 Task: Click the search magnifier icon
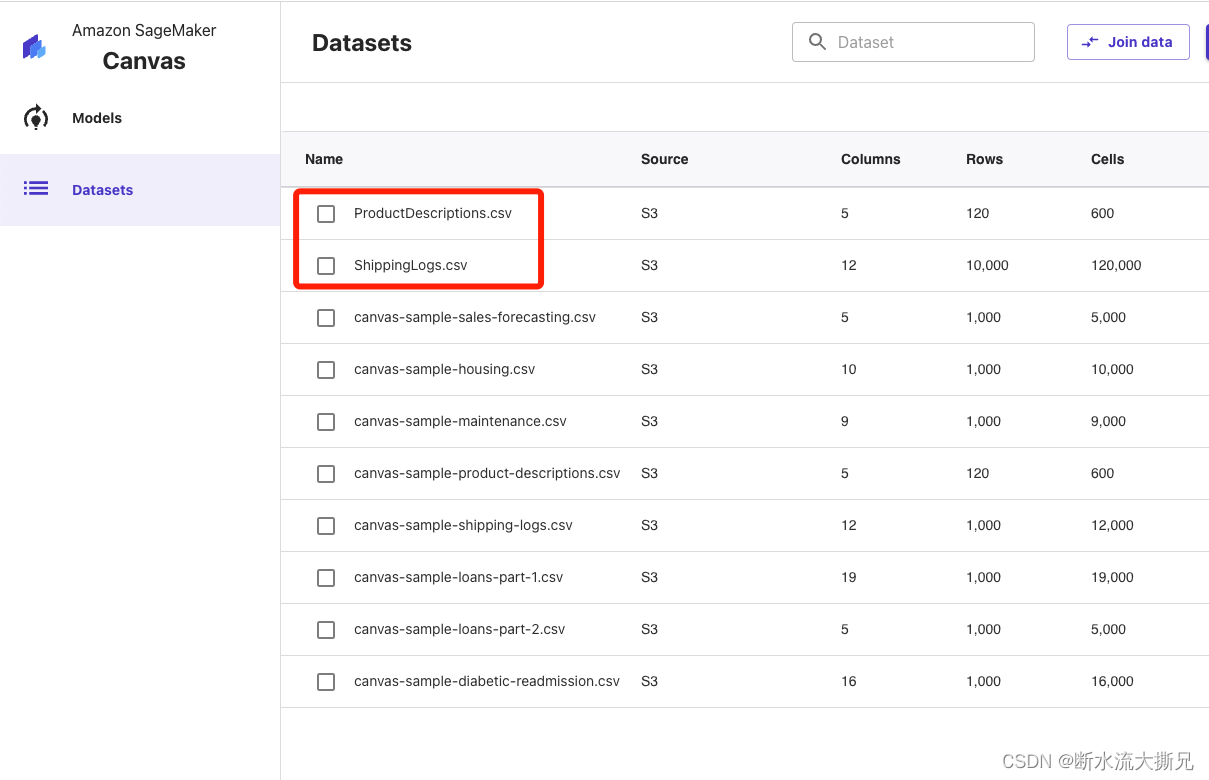[817, 42]
